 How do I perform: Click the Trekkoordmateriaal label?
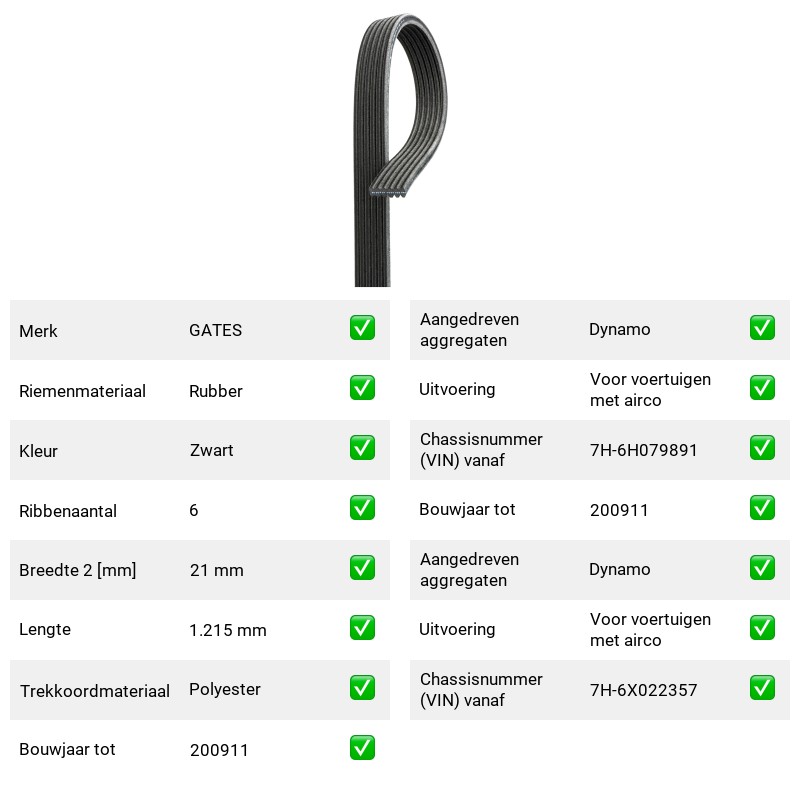(x=94, y=691)
